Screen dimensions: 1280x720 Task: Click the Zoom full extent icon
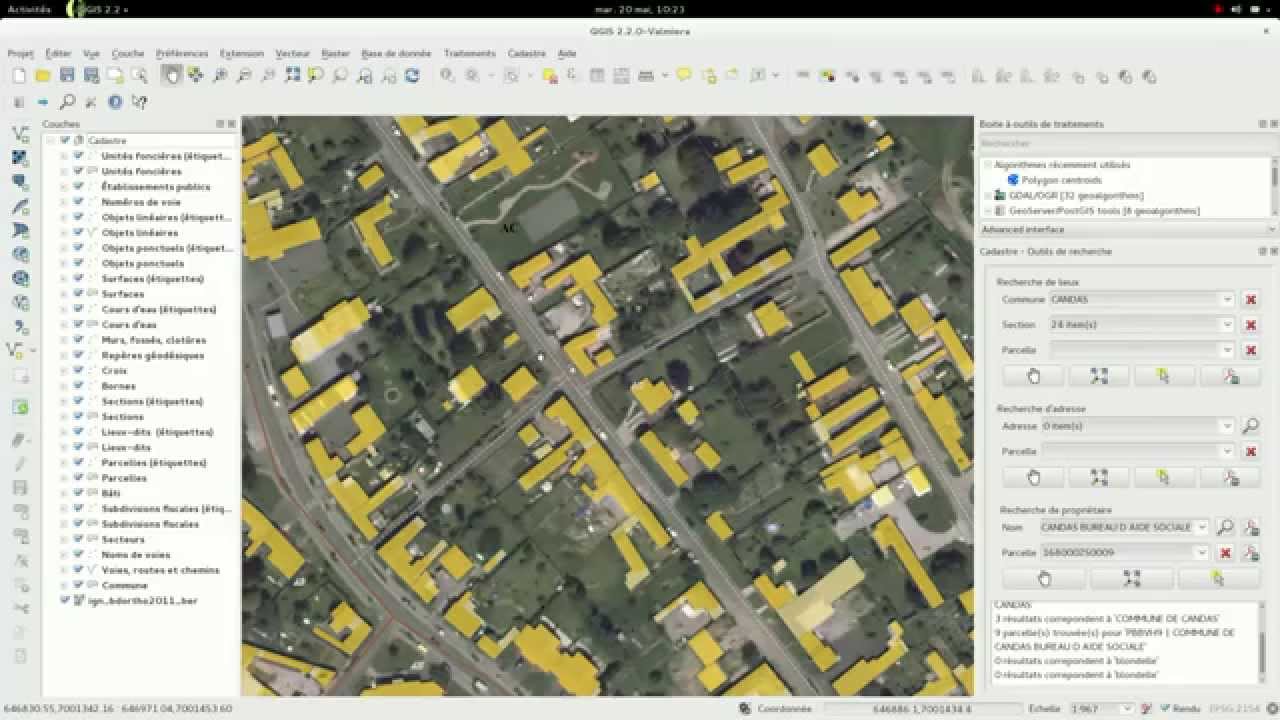292,76
